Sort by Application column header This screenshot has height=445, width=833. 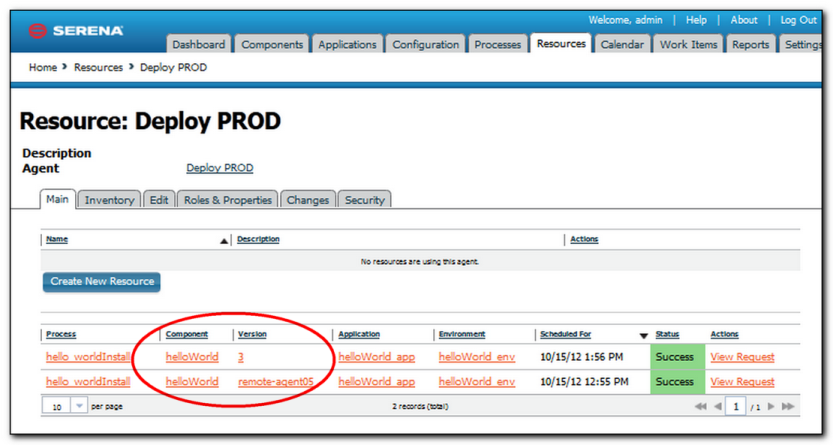pos(359,335)
